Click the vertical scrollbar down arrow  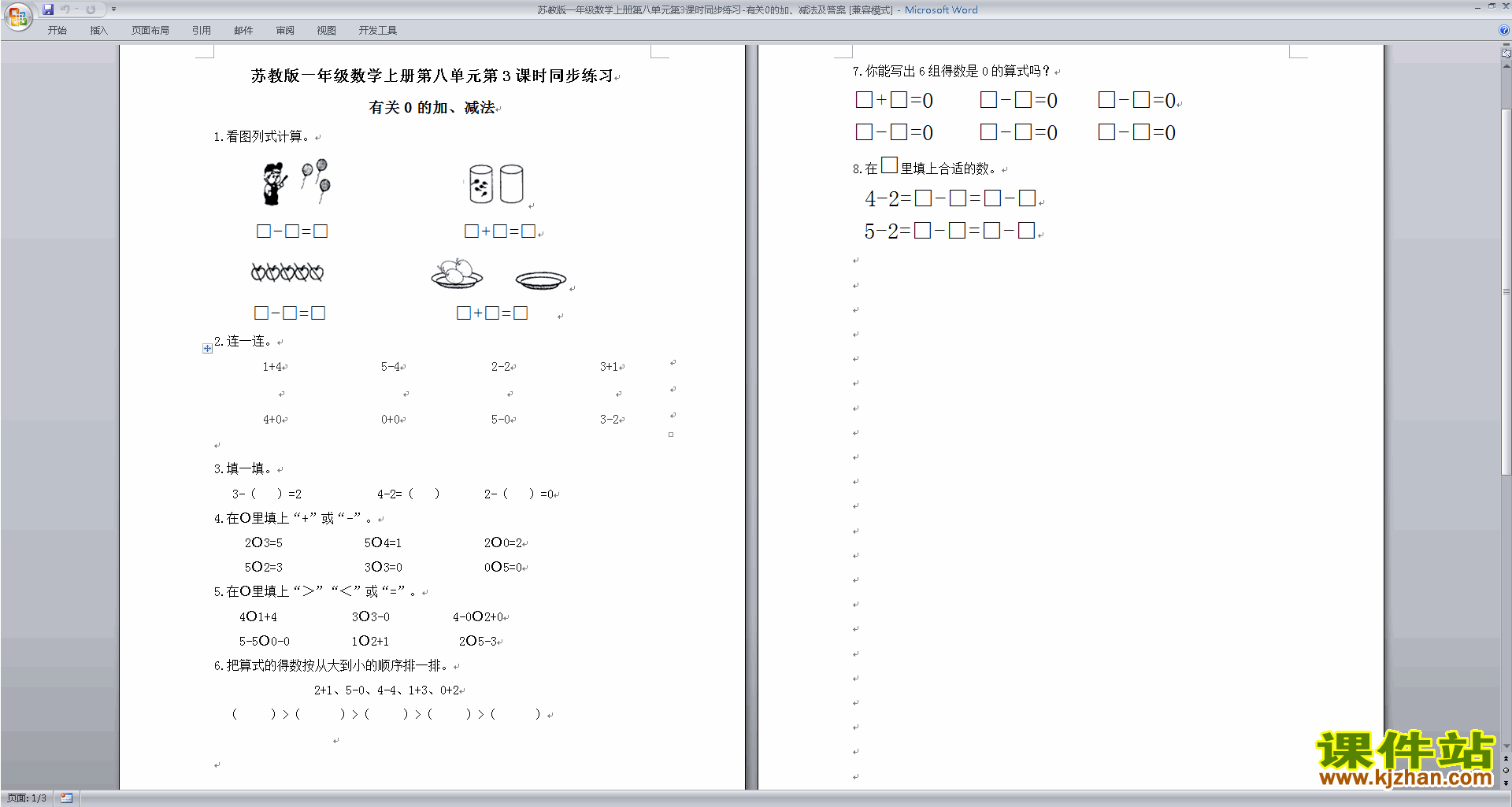point(1506,746)
